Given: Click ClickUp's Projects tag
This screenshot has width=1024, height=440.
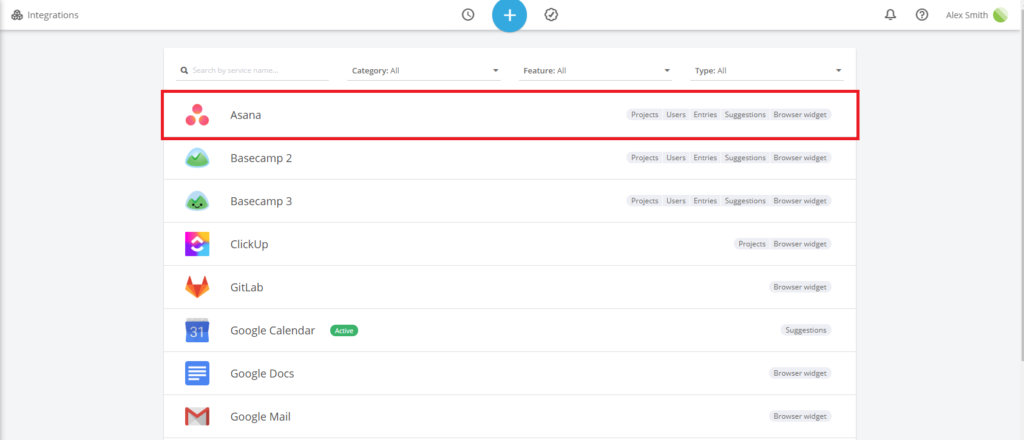Looking at the screenshot, I should pos(752,244).
